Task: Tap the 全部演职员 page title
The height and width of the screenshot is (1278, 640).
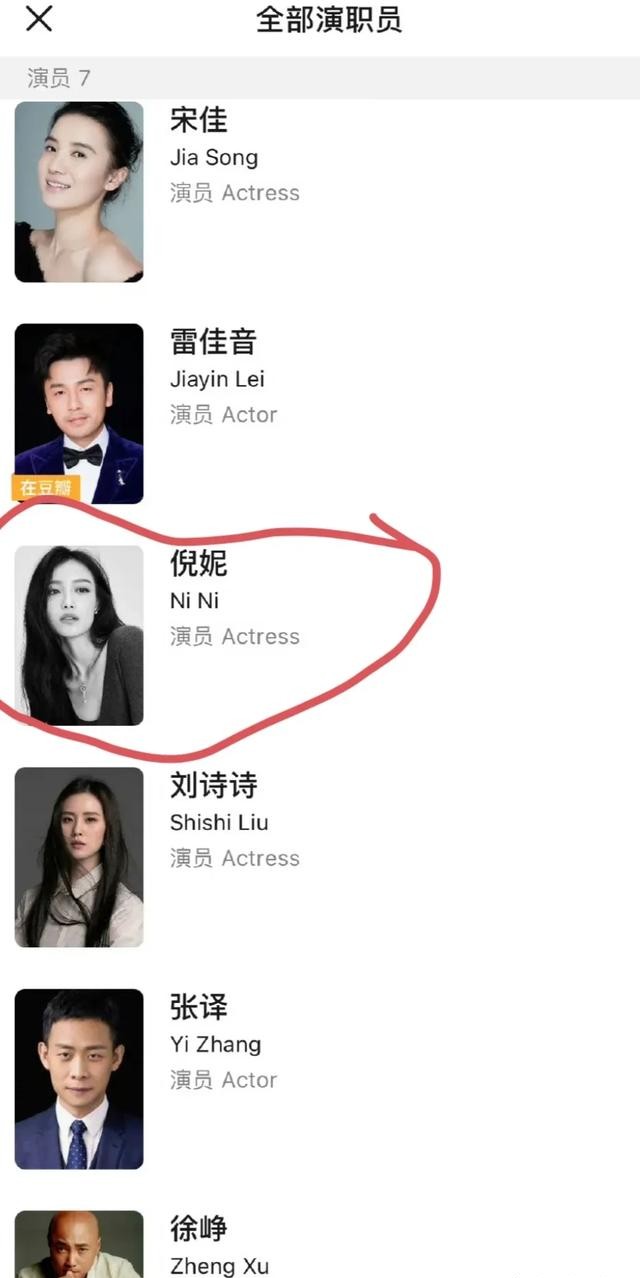Action: (329, 20)
